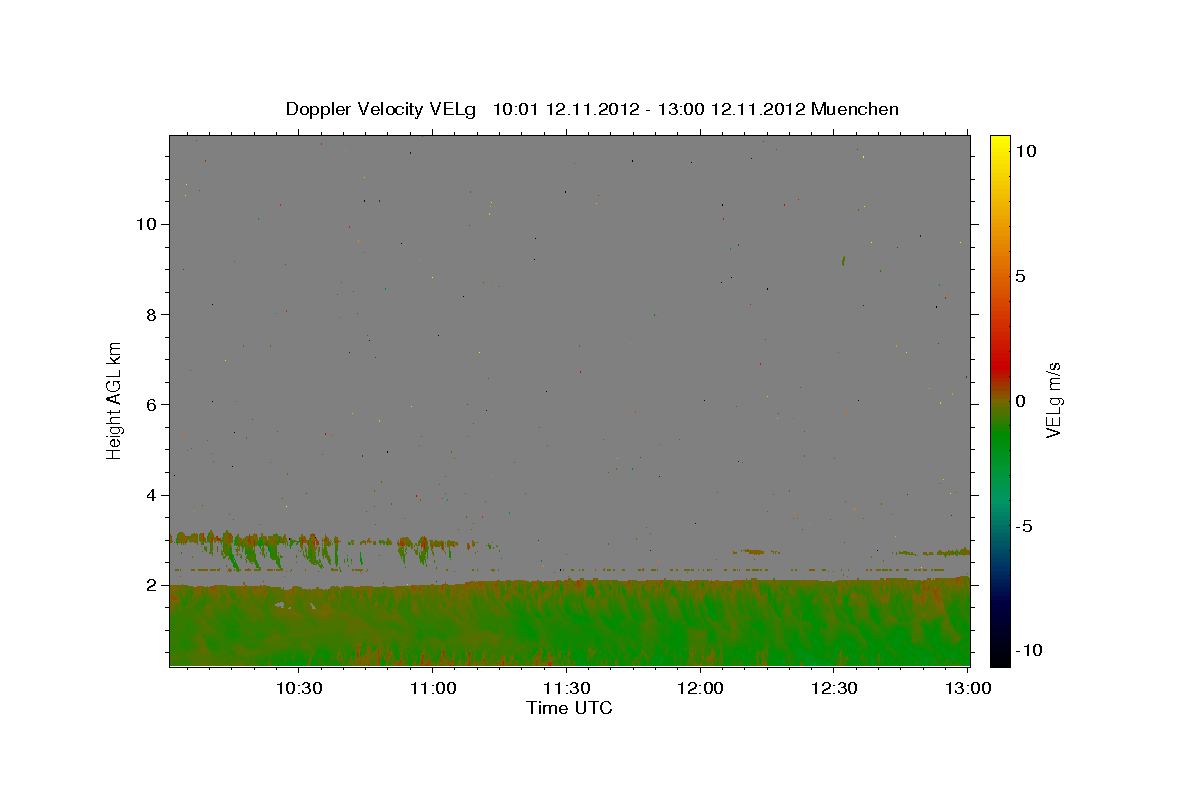This screenshot has width=1200, height=800.
Task: Click the 12:30 time axis label
Action: pos(835,688)
